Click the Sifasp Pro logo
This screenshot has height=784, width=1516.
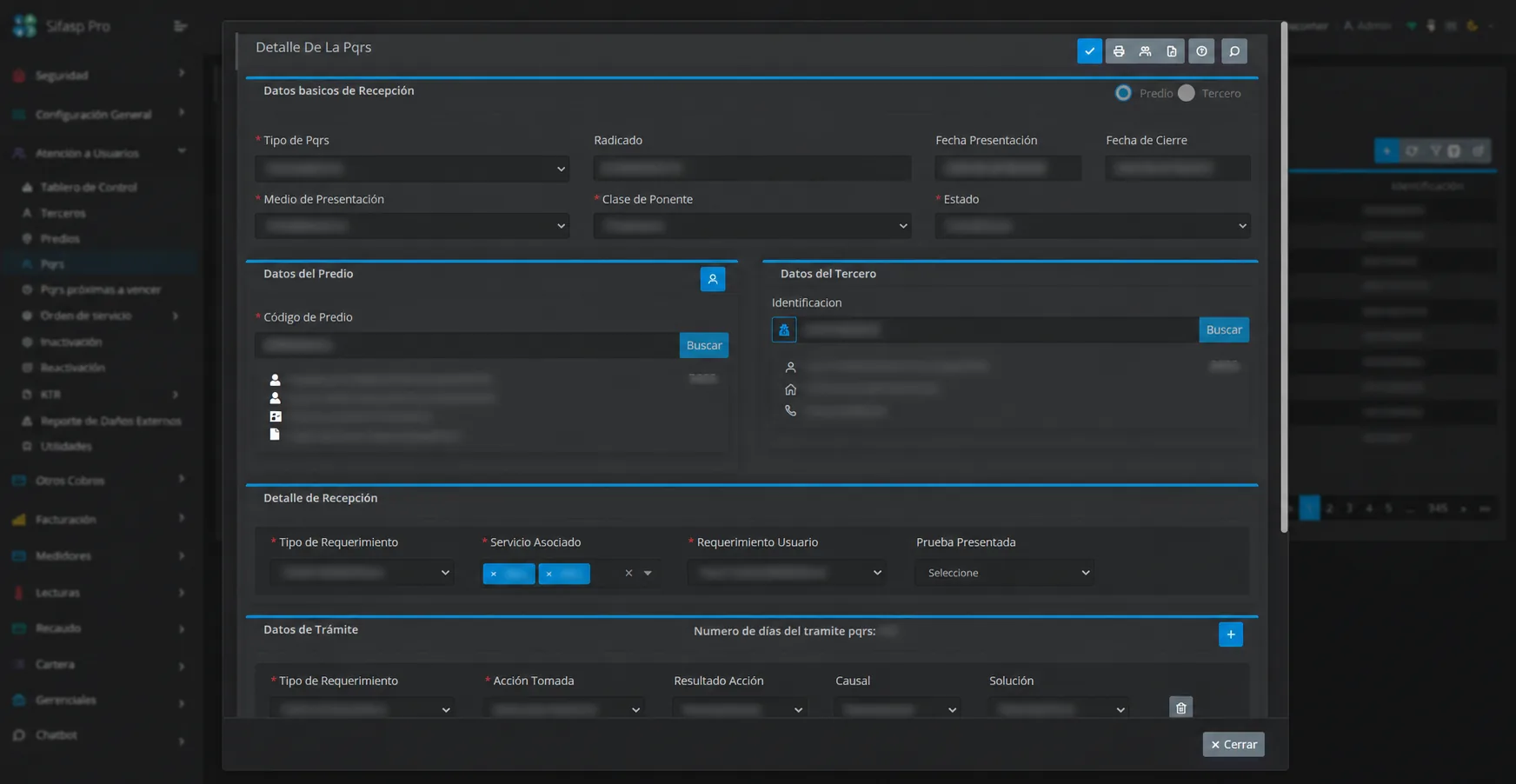[x=24, y=26]
